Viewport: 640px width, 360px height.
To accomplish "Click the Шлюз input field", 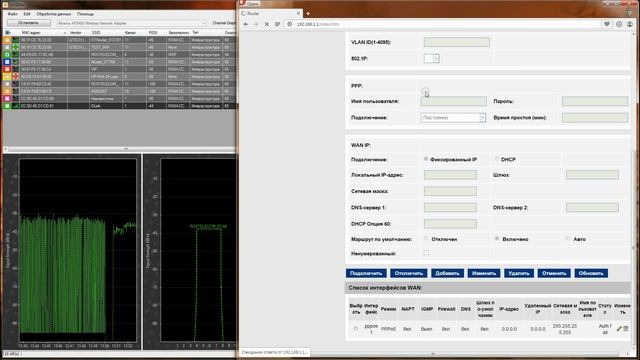I will 592,175.
